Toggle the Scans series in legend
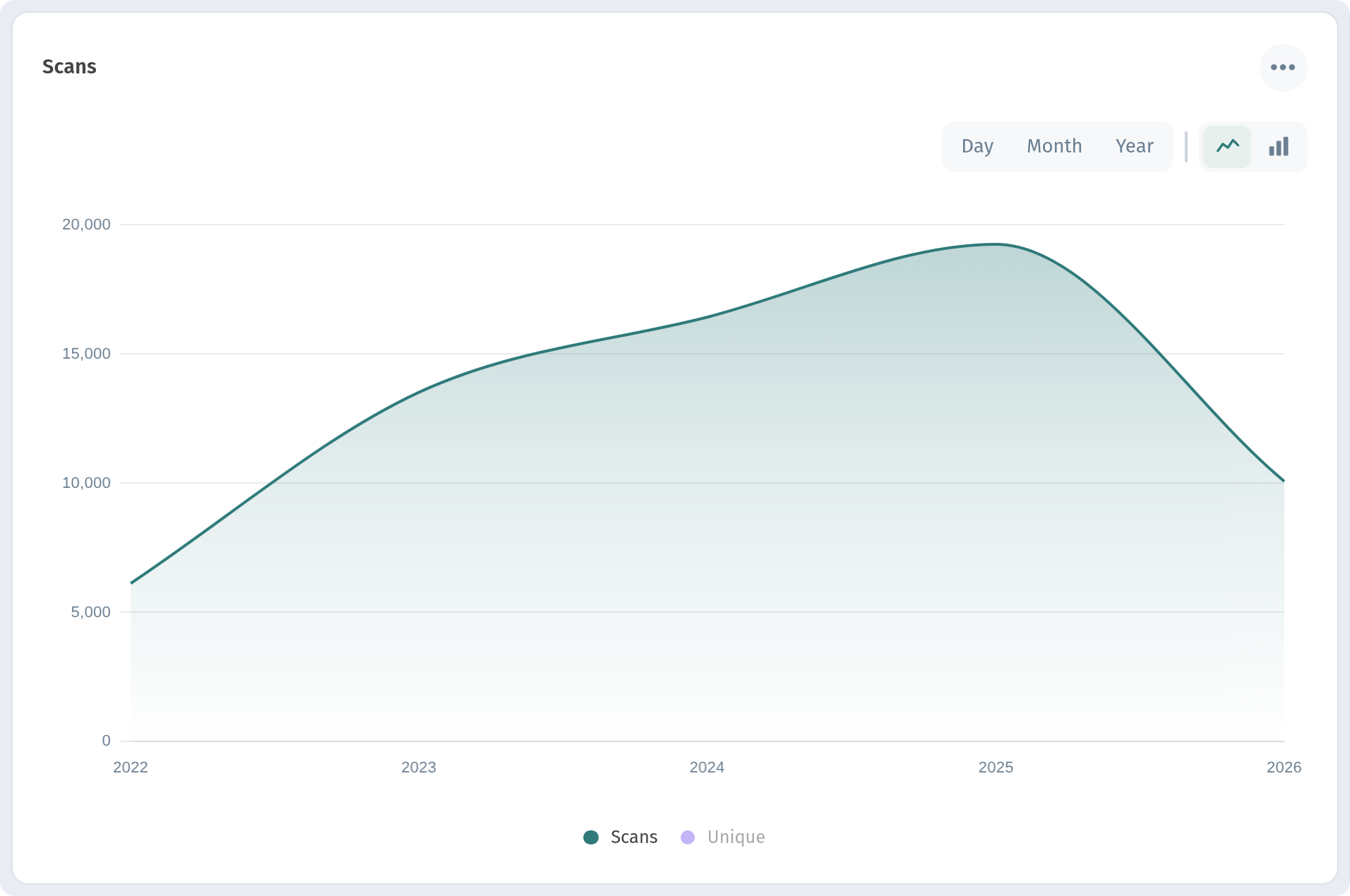Image resolution: width=1350 pixels, height=896 pixels. pos(621,837)
